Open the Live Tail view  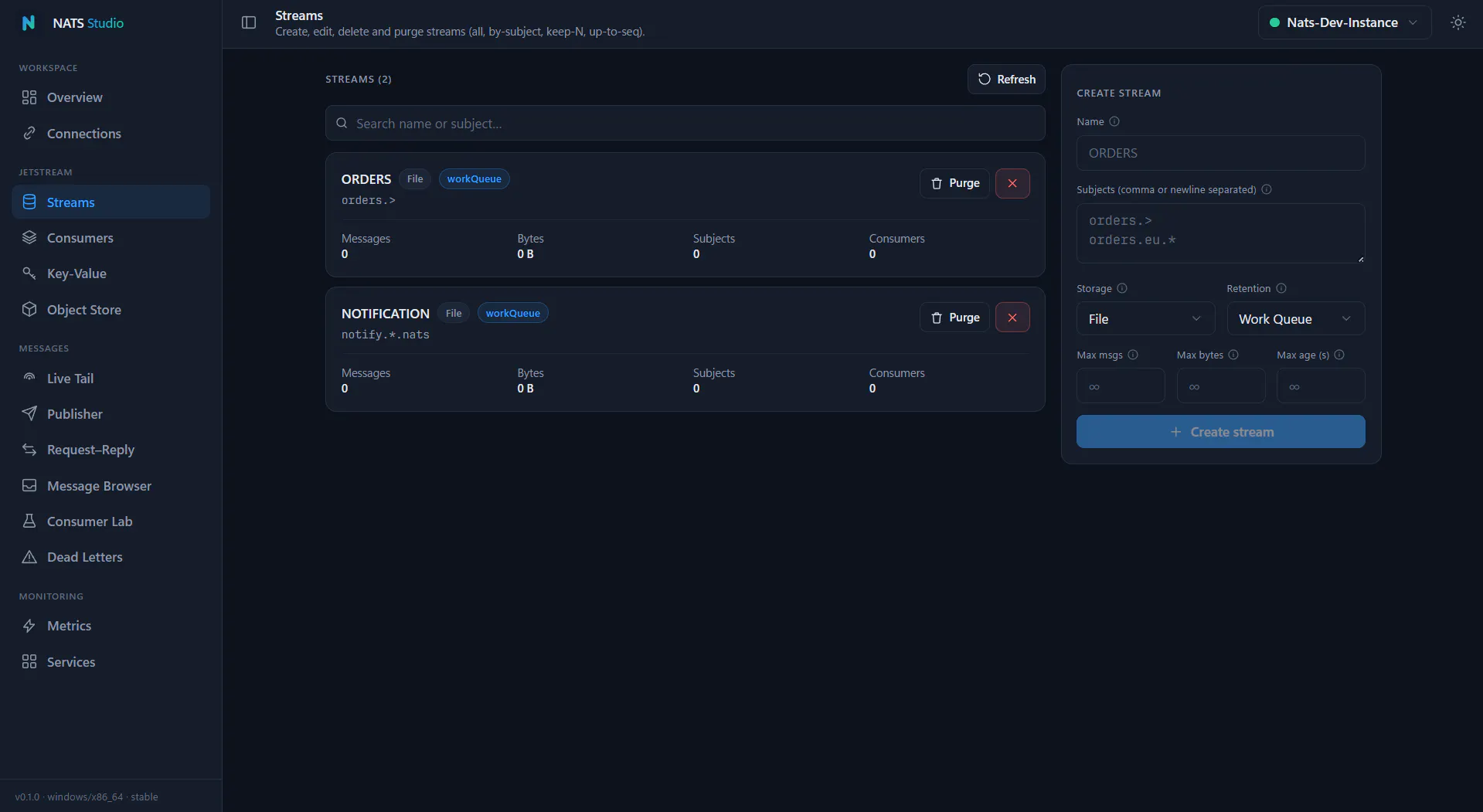[x=111, y=379]
